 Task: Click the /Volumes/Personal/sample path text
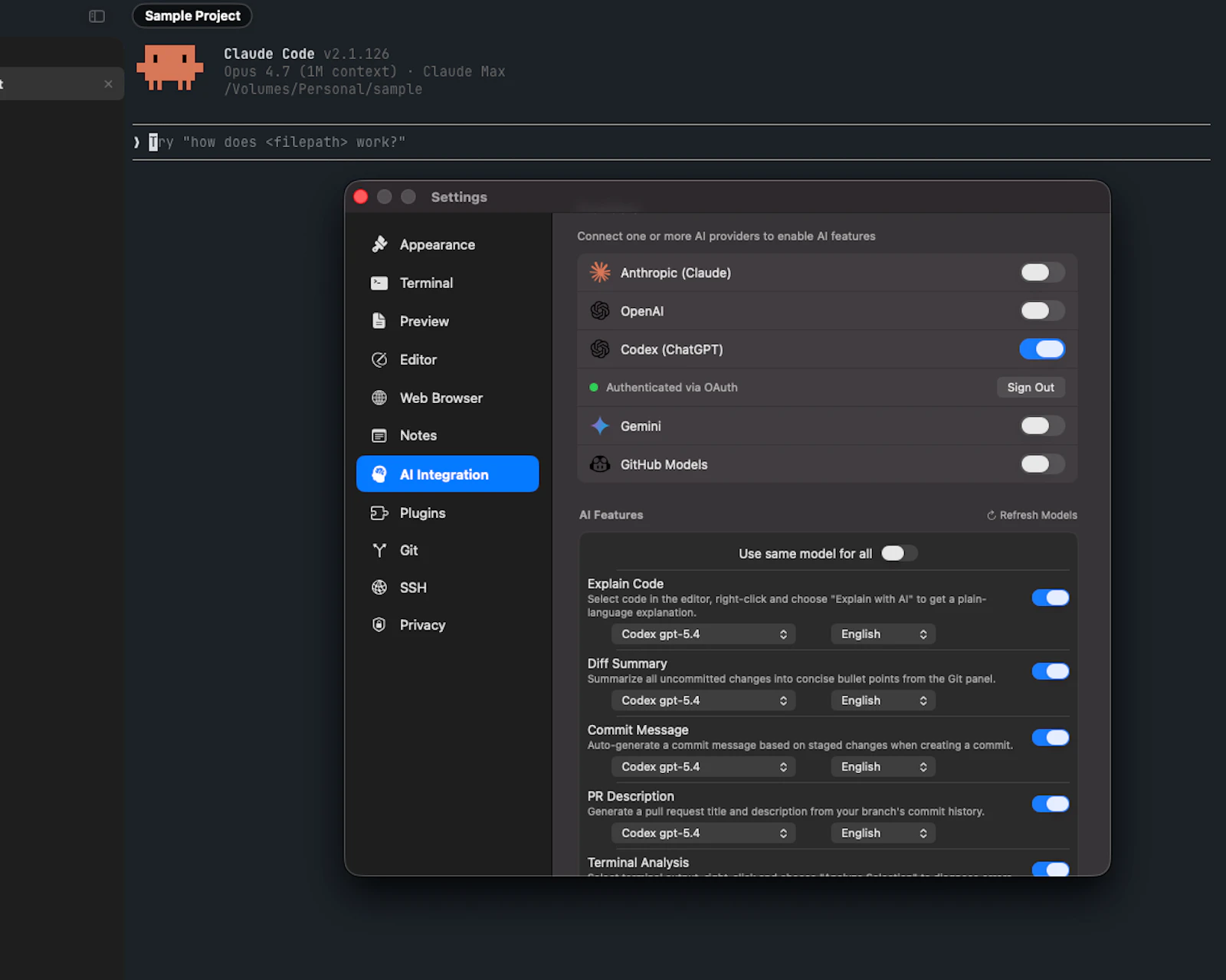323,89
